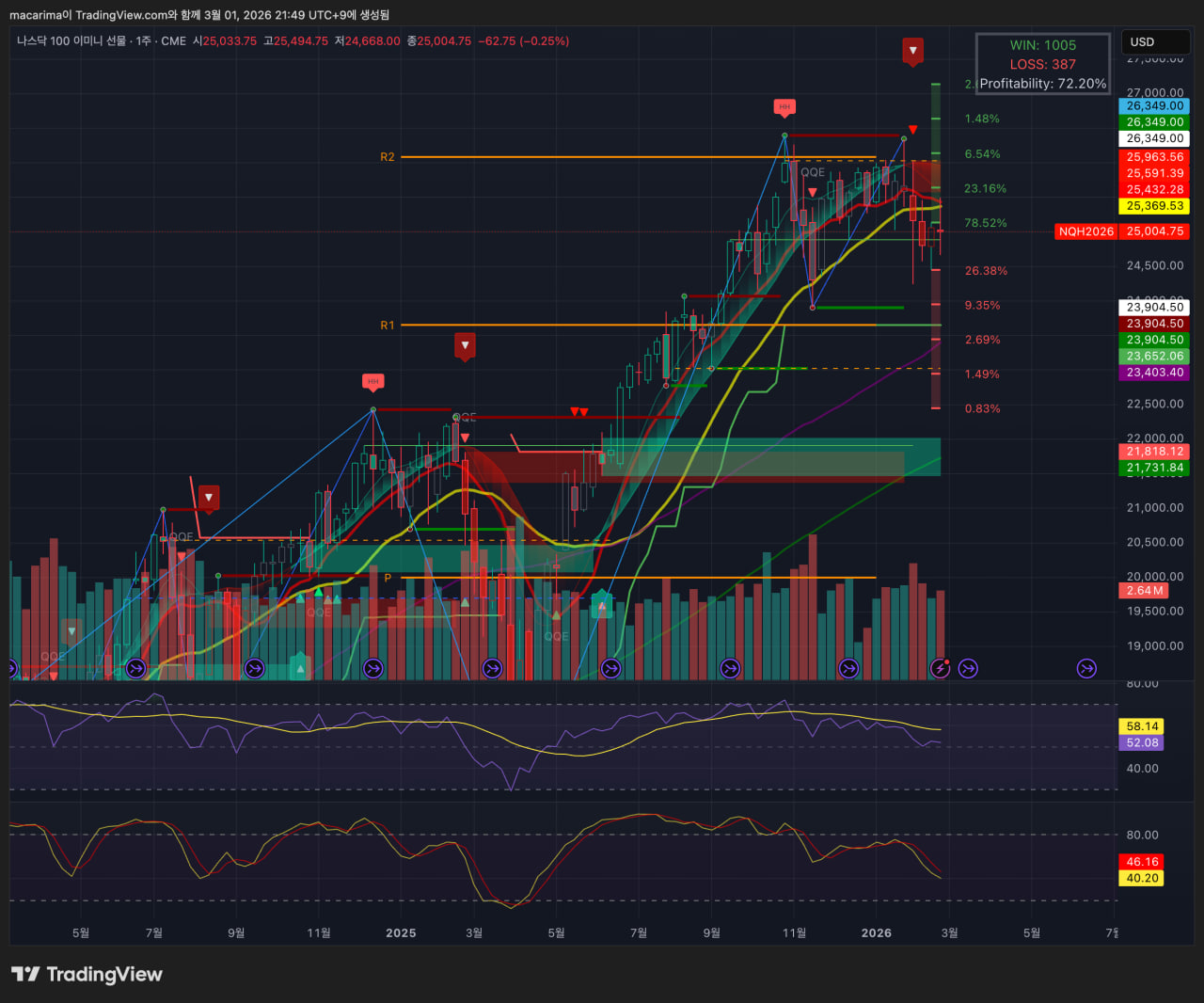Click the red down-arrow badge above February 2025 candles

pyautogui.click(x=465, y=345)
